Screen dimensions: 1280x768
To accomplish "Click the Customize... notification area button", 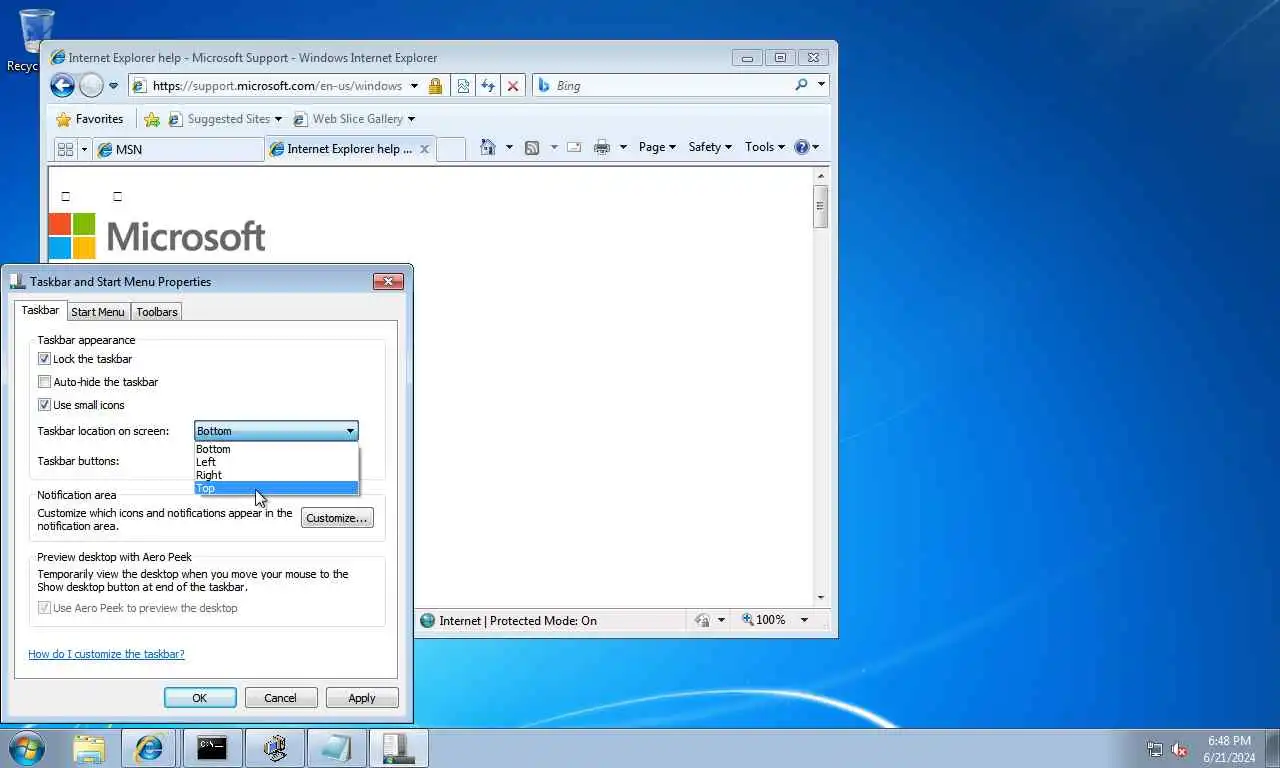I will click(x=337, y=518).
